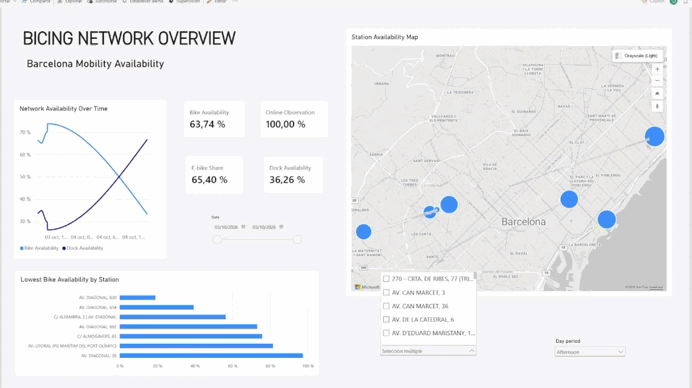
Task: Click the Dock Availability legend entry
Action: [x=83, y=248]
